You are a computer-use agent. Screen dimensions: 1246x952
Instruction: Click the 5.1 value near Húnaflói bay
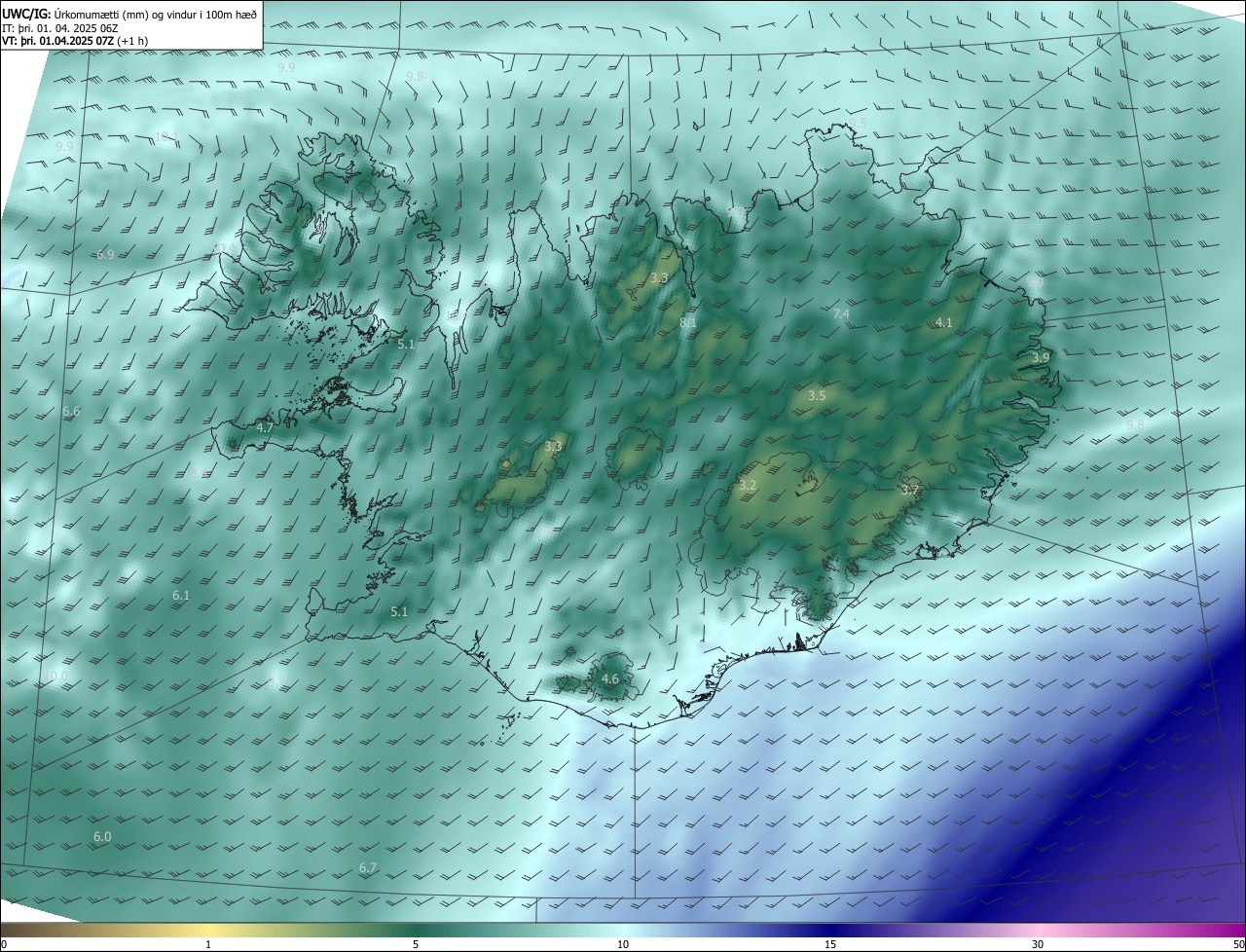pos(406,344)
